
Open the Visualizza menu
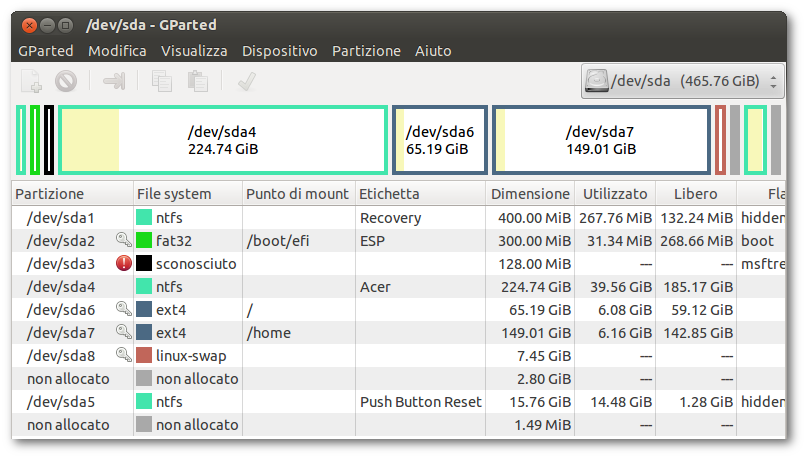click(x=194, y=50)
